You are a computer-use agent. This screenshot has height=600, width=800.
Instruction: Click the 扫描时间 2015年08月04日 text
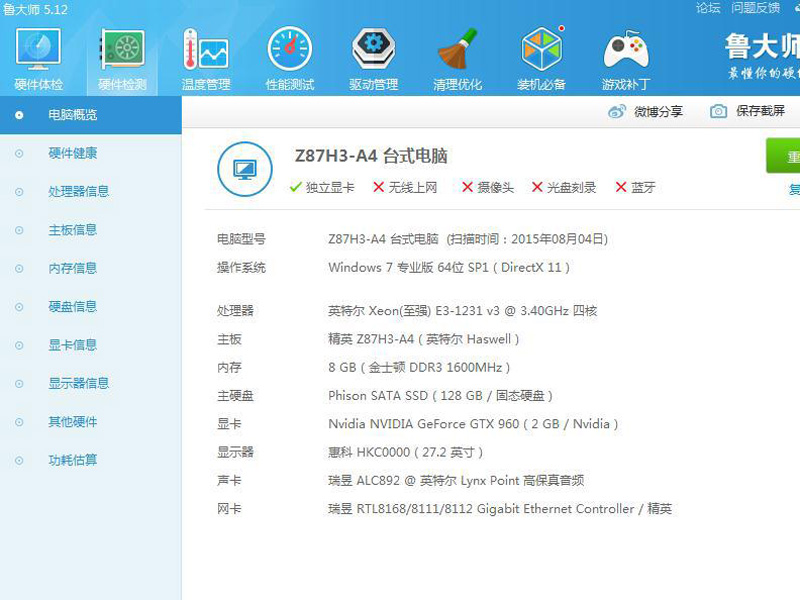(527, 239)
